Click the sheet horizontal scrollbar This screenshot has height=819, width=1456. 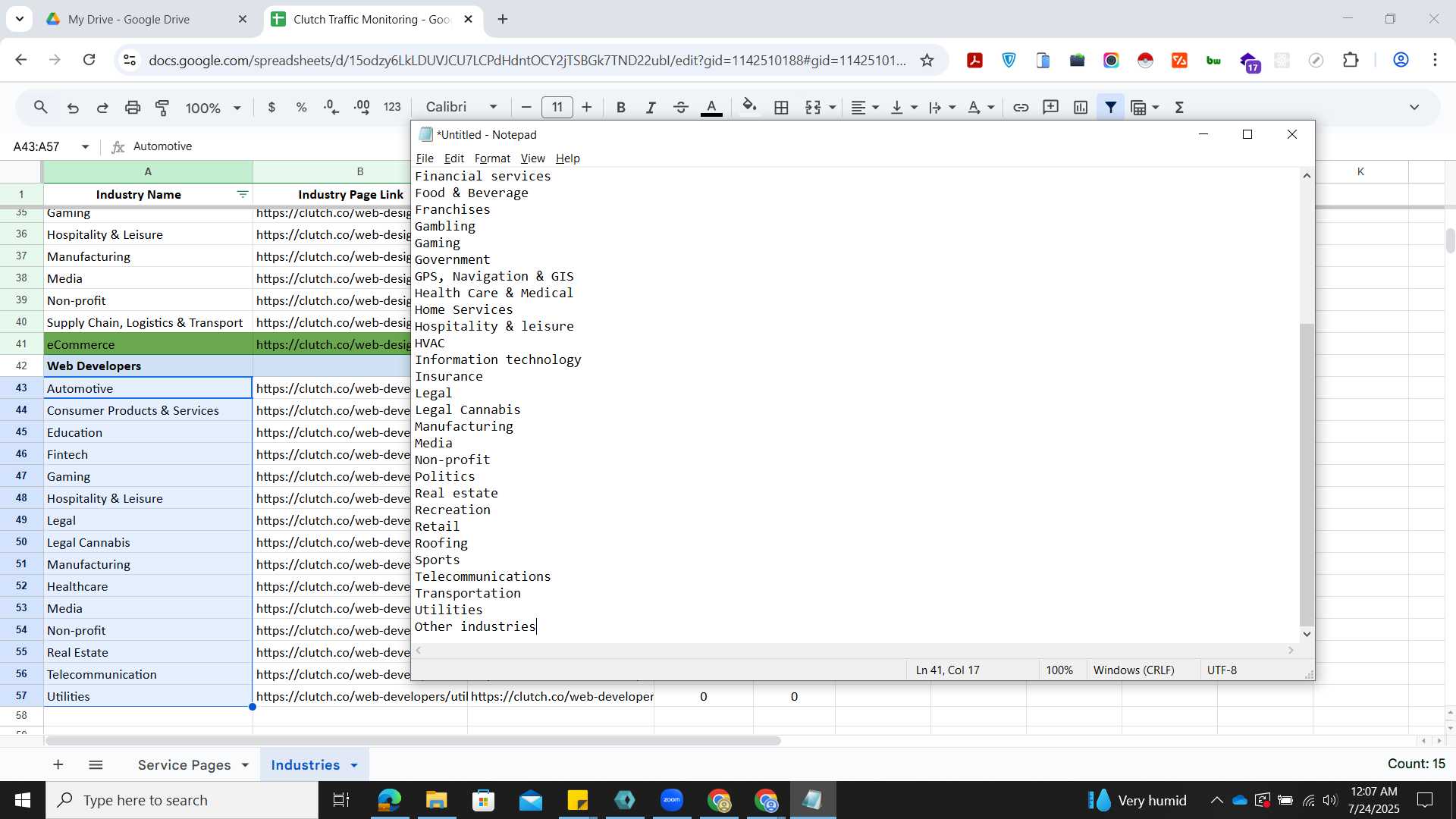[x=413, y=741]
